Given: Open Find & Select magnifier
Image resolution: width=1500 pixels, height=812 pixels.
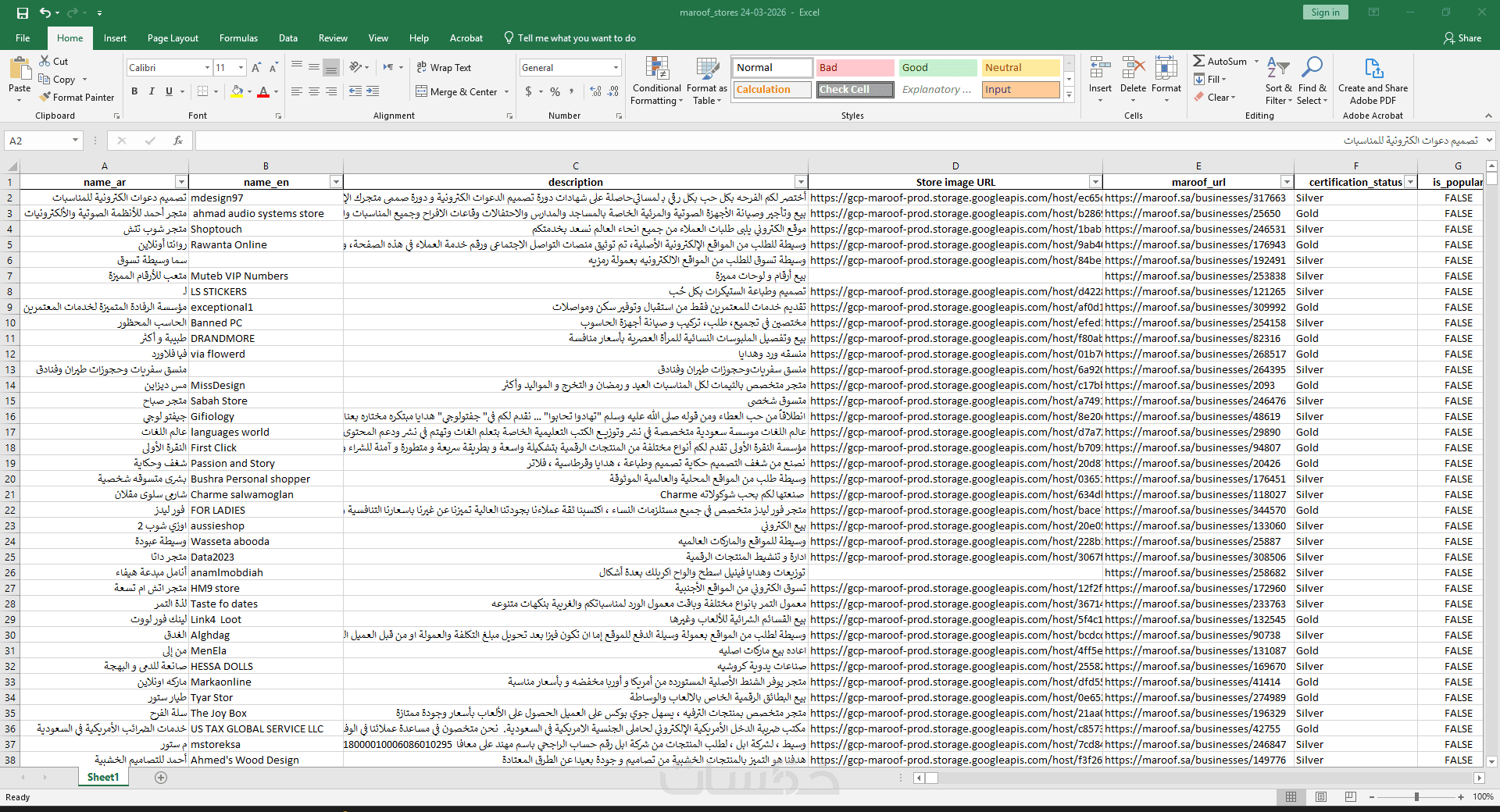Looking at the screenshot, I should (1312, 80).
